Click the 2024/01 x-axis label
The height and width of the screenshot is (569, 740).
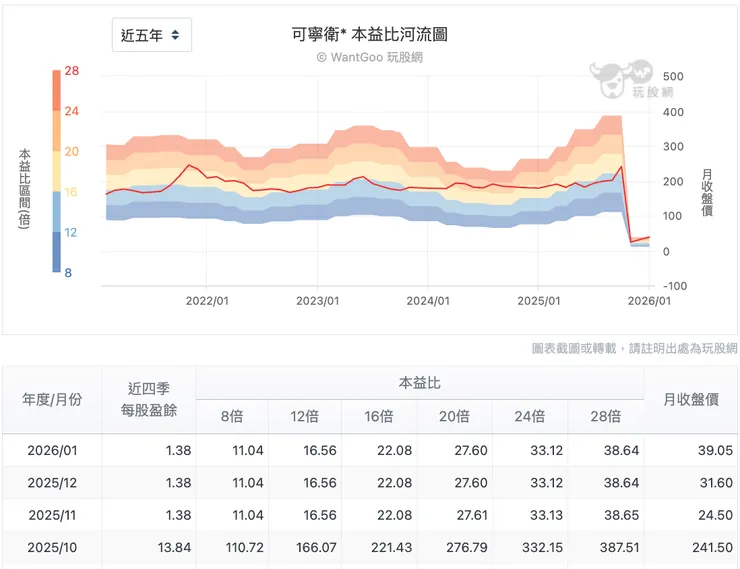pos(428,301)
